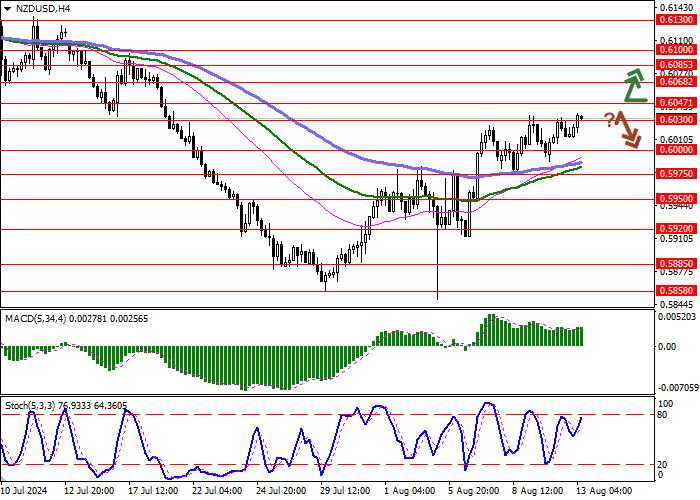
Task: Click the NZDUSD,H4 chart title
Action: [42, 8]
